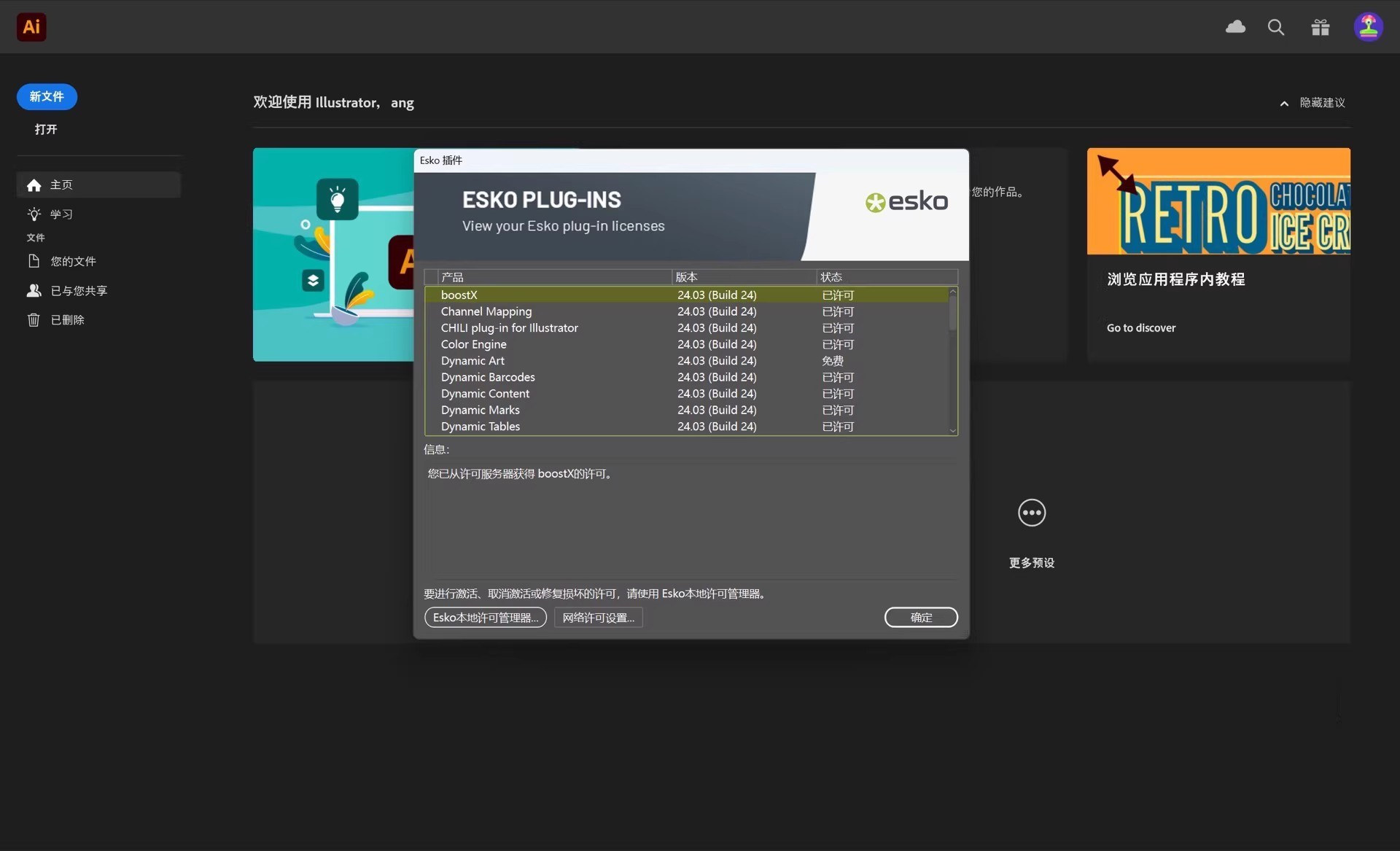The height and width of the screenshot is (851, 1400).
Task: Open the RETRO ice cream tutorial thumbnail
Action: [1218, 201]
